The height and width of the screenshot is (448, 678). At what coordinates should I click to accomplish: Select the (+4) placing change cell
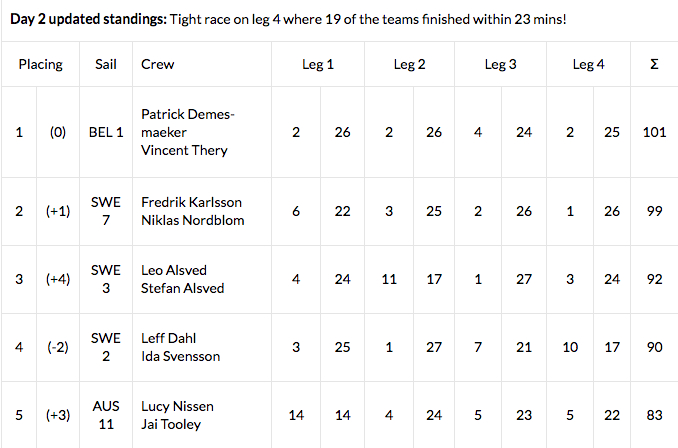coord(58,279)
